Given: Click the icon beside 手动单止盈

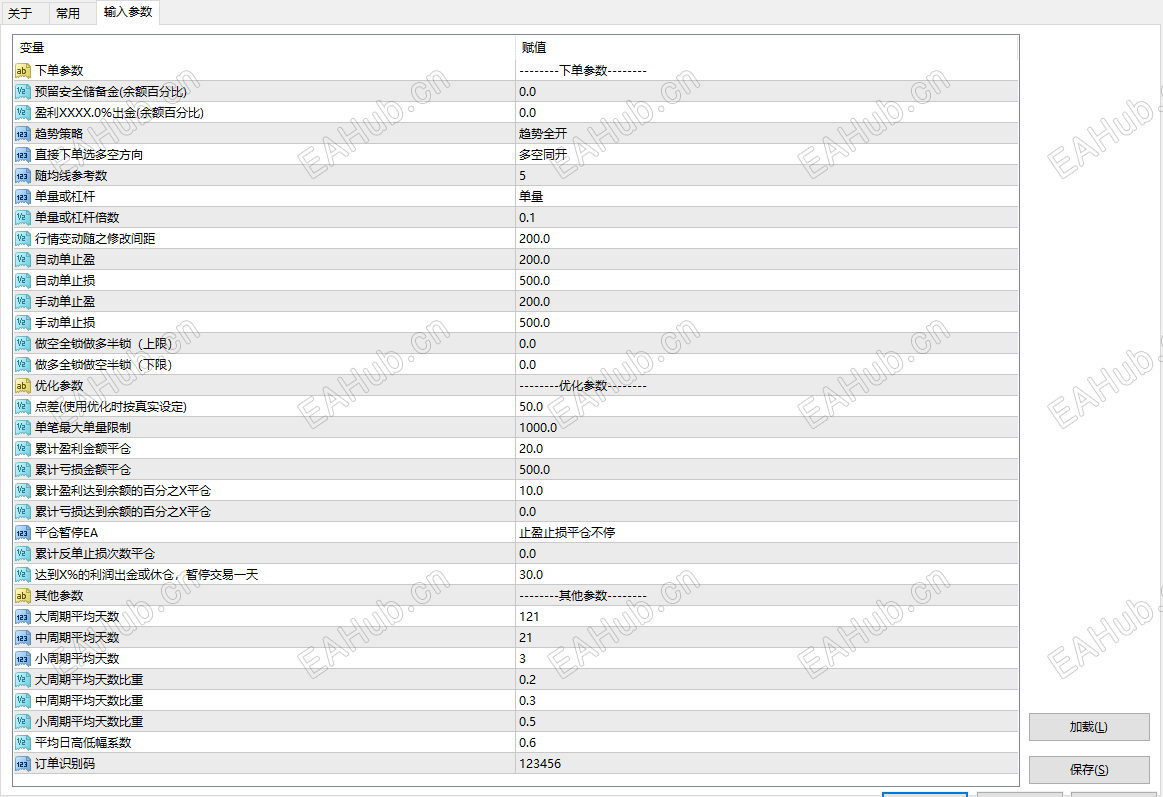Looking at the screenshot, I should pos(22,302).
